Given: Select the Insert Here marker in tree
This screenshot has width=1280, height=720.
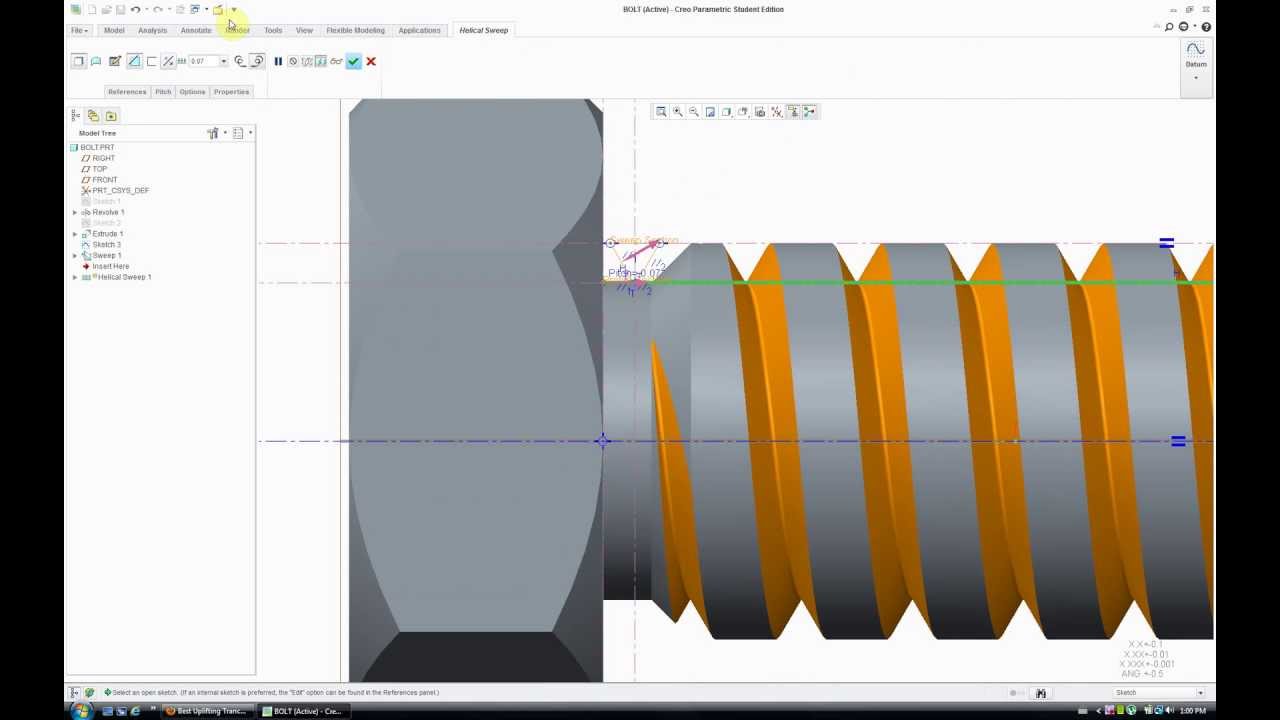Looking at the screenshot, I should click(x=110, y=266).
